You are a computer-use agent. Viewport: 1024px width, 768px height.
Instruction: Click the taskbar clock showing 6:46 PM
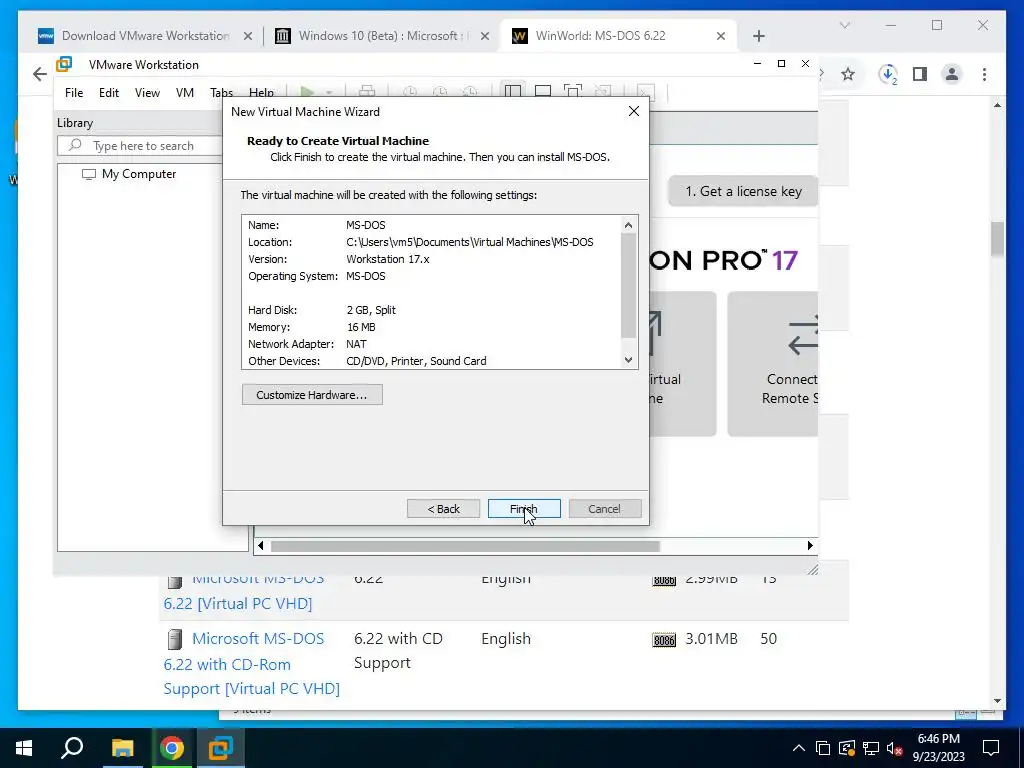click(939, 748)
